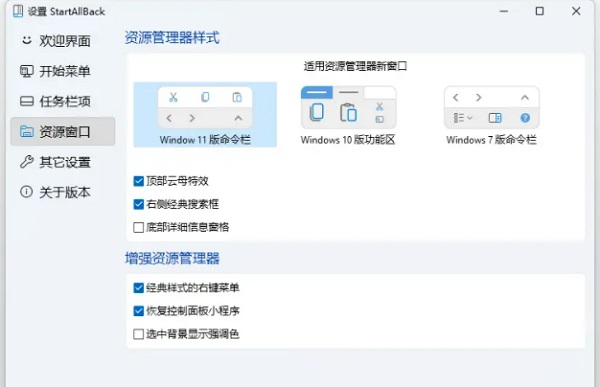
Task: Toggle 右侧经典搜索框 checkbox
Action: click(x=139, y=204)
